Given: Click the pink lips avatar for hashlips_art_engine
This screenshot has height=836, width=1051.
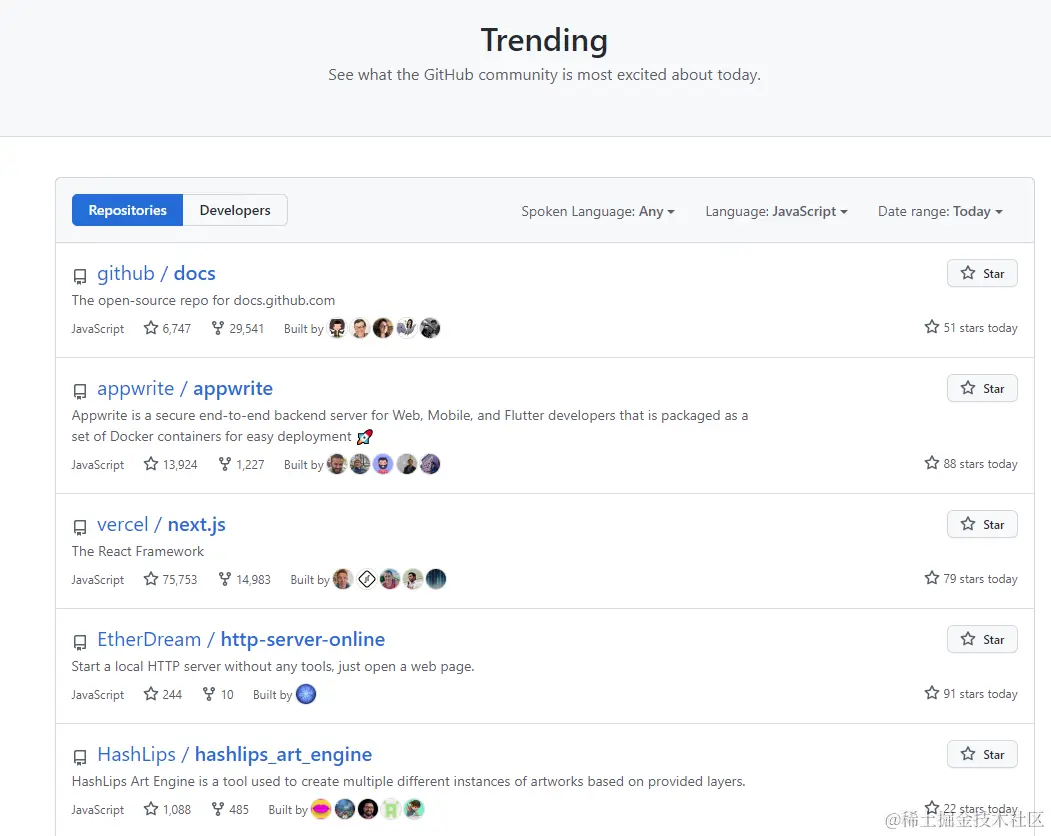Looking at the screenshot, I should [x=321, y=809].
